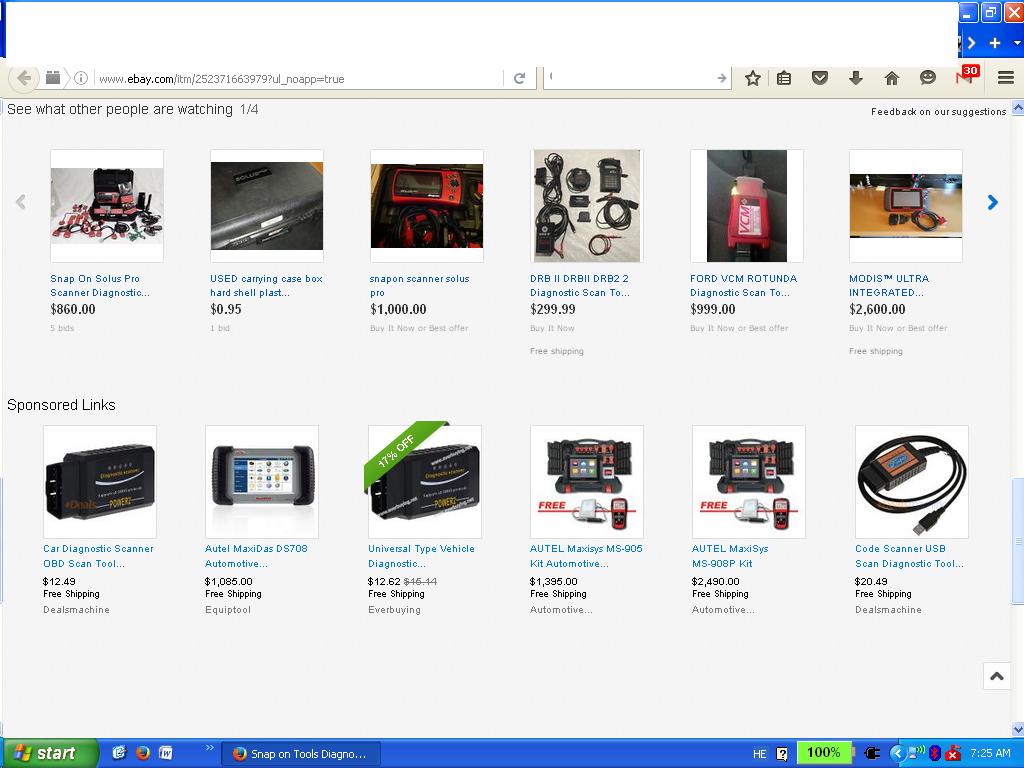
Task: Go to the home page icon
Action: point(892,78)
